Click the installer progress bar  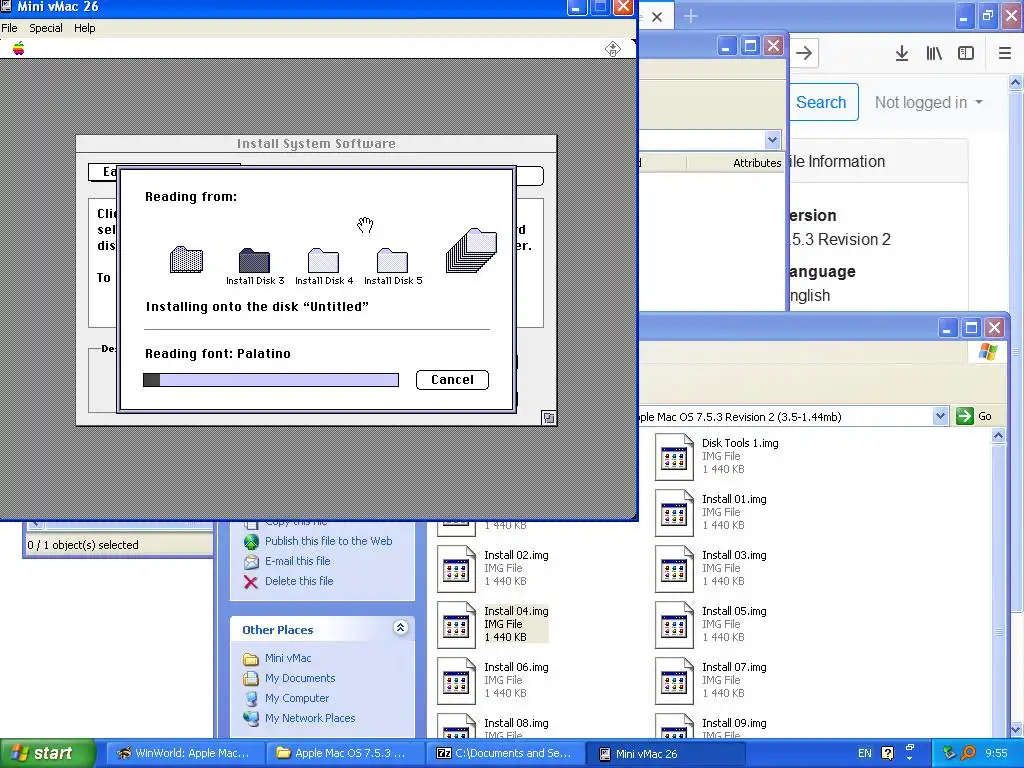coord(271,380)
